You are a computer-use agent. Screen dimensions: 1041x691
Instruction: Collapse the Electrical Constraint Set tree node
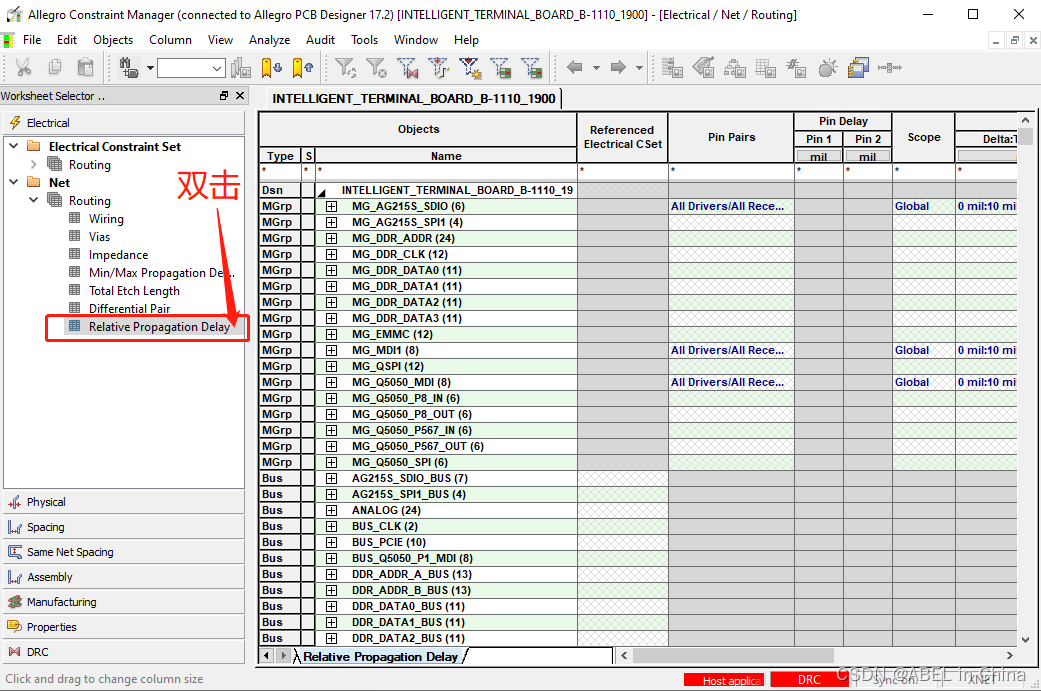coord(12,147)
